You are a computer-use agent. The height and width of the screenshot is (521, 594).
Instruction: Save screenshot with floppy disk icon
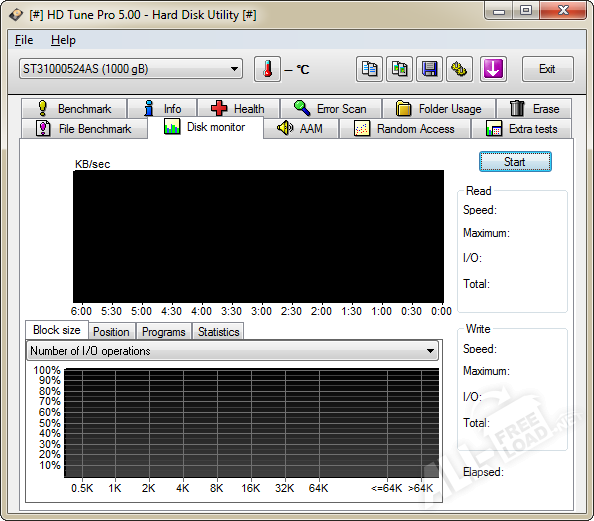[429, 69]
